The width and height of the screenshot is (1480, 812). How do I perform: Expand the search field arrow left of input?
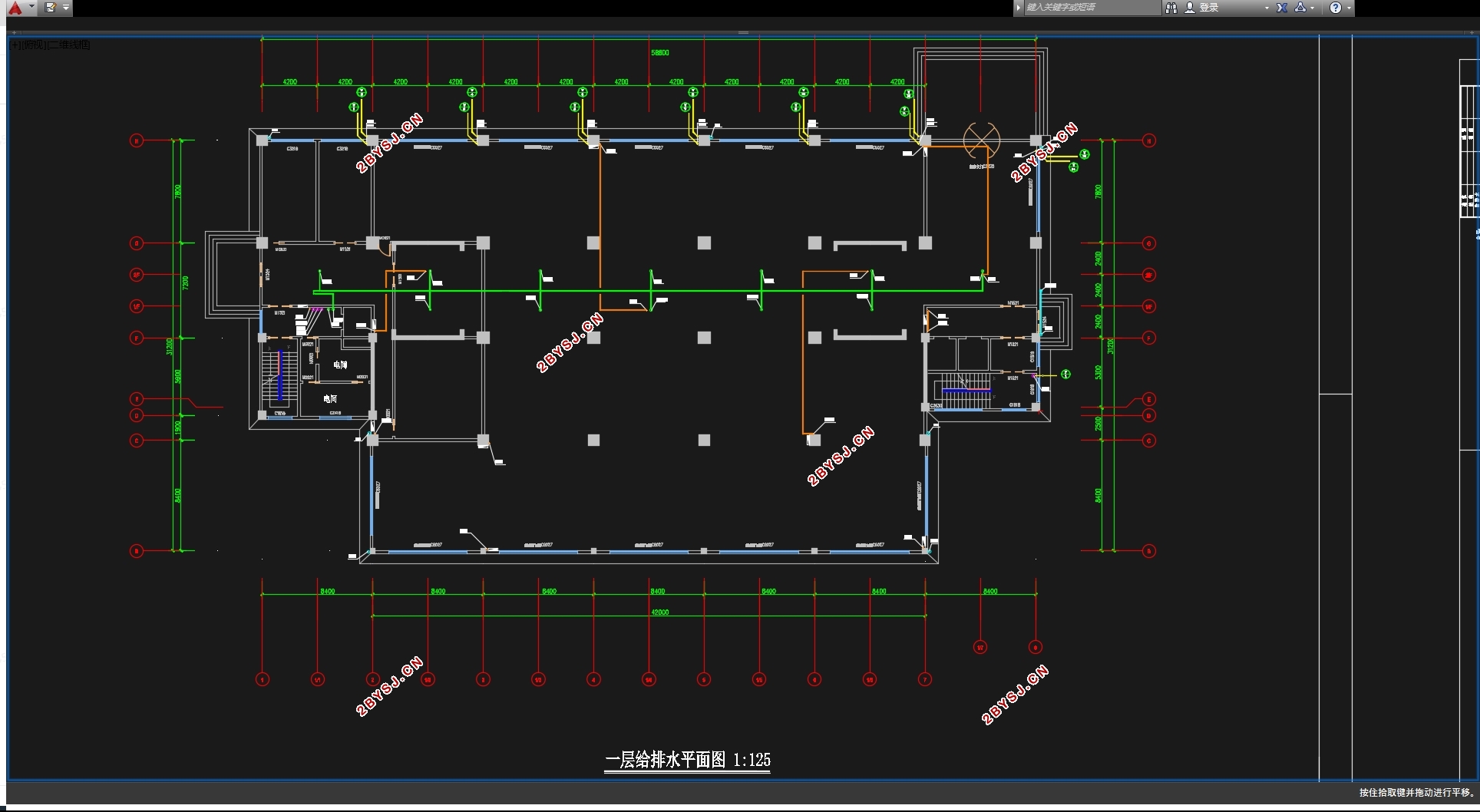tap(1019, 8)
